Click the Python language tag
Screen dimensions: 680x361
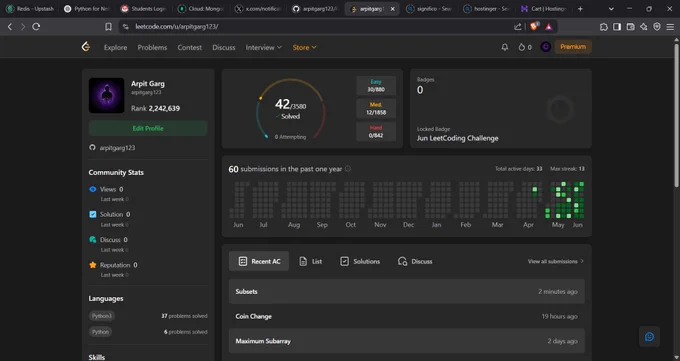pos(100,332)
